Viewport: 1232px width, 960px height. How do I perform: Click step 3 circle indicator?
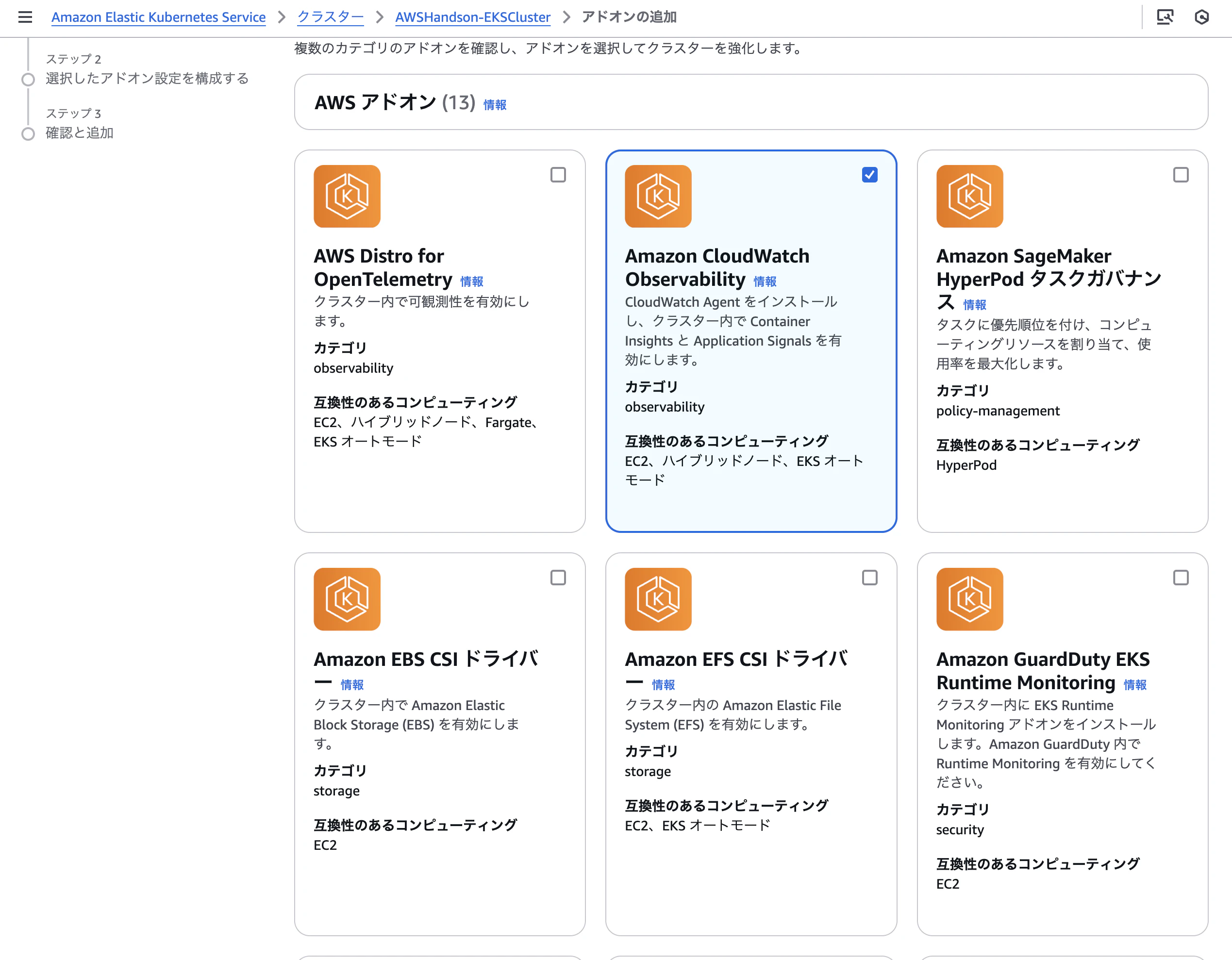click(28, 133)
